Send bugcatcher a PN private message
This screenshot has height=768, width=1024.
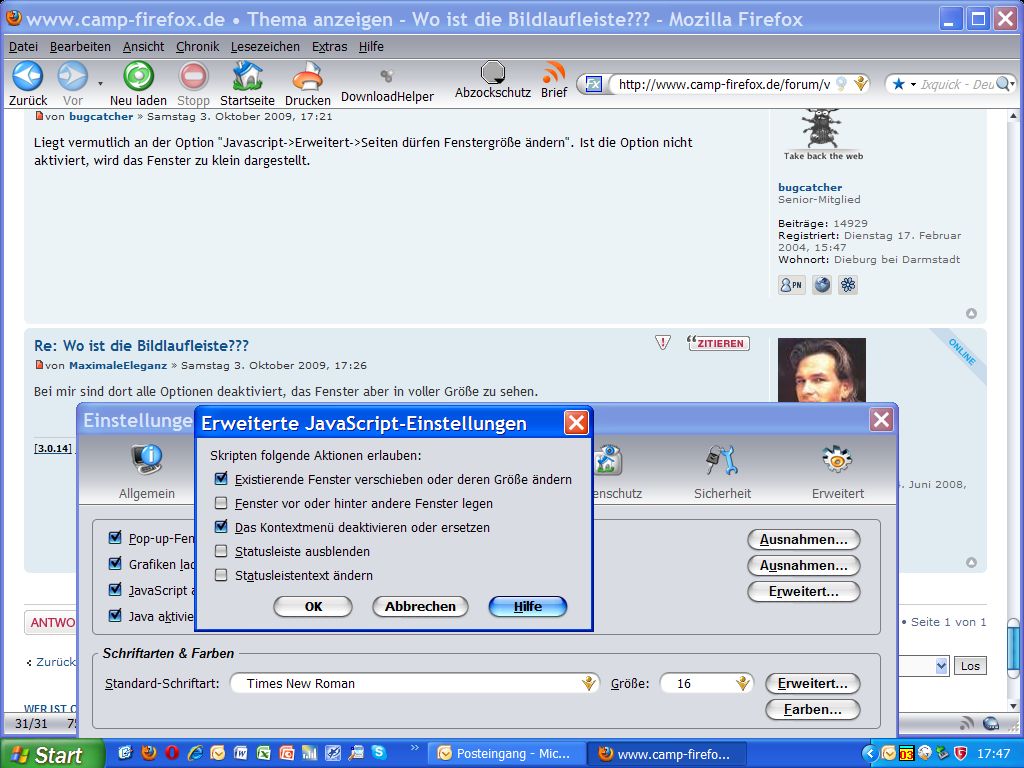792,285
